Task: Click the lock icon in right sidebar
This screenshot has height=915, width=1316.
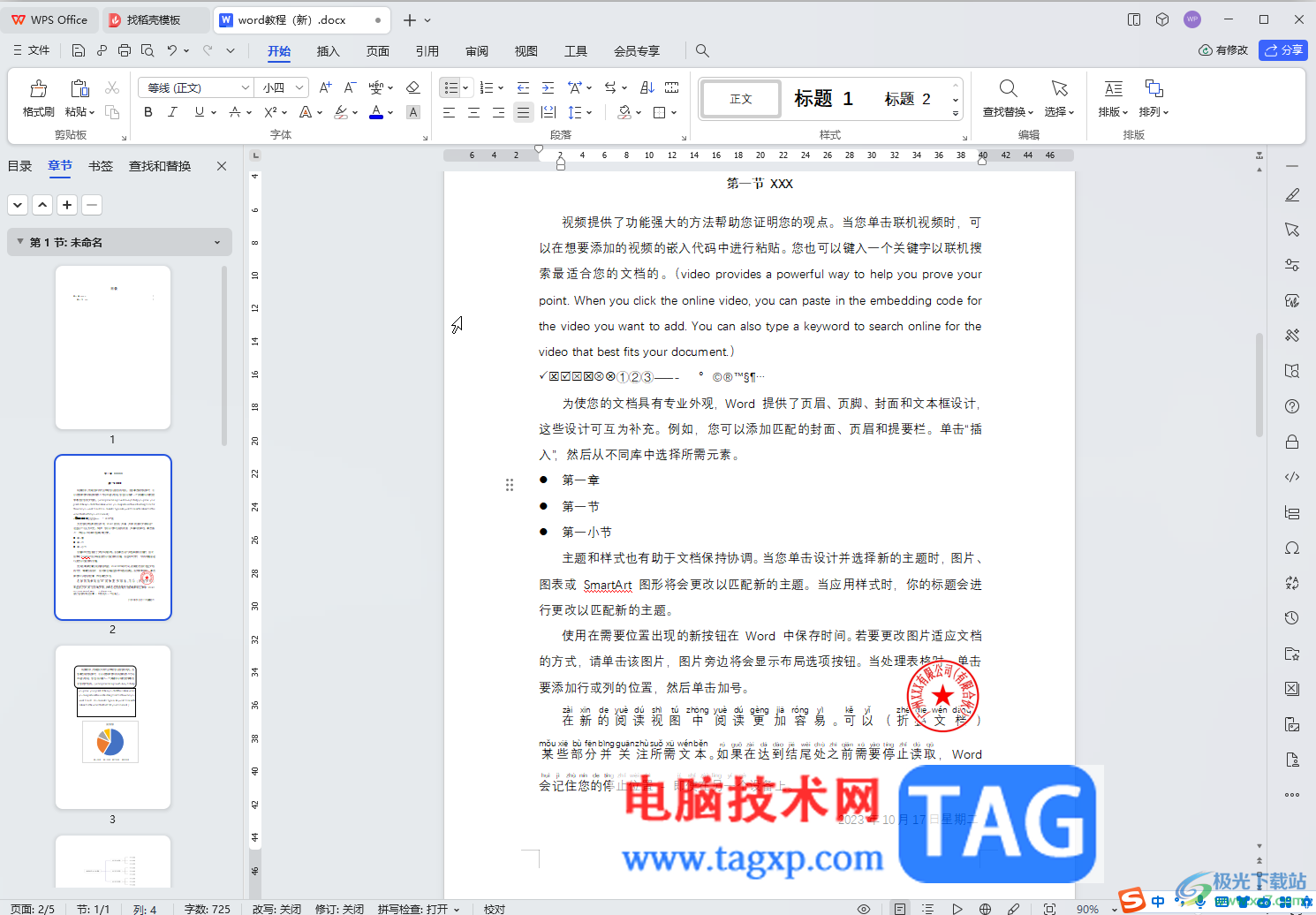Action: coord(1292,442)
